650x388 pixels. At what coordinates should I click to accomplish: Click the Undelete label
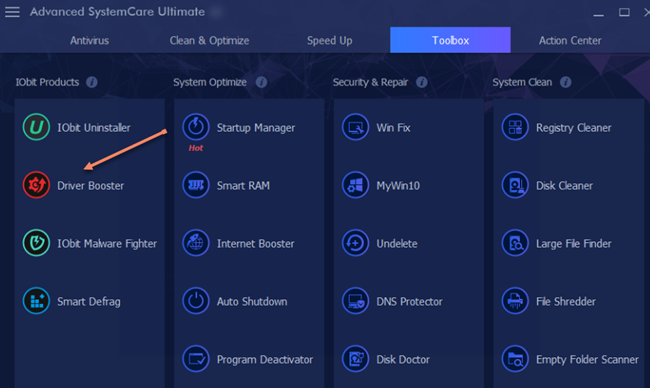pos(397,243)
